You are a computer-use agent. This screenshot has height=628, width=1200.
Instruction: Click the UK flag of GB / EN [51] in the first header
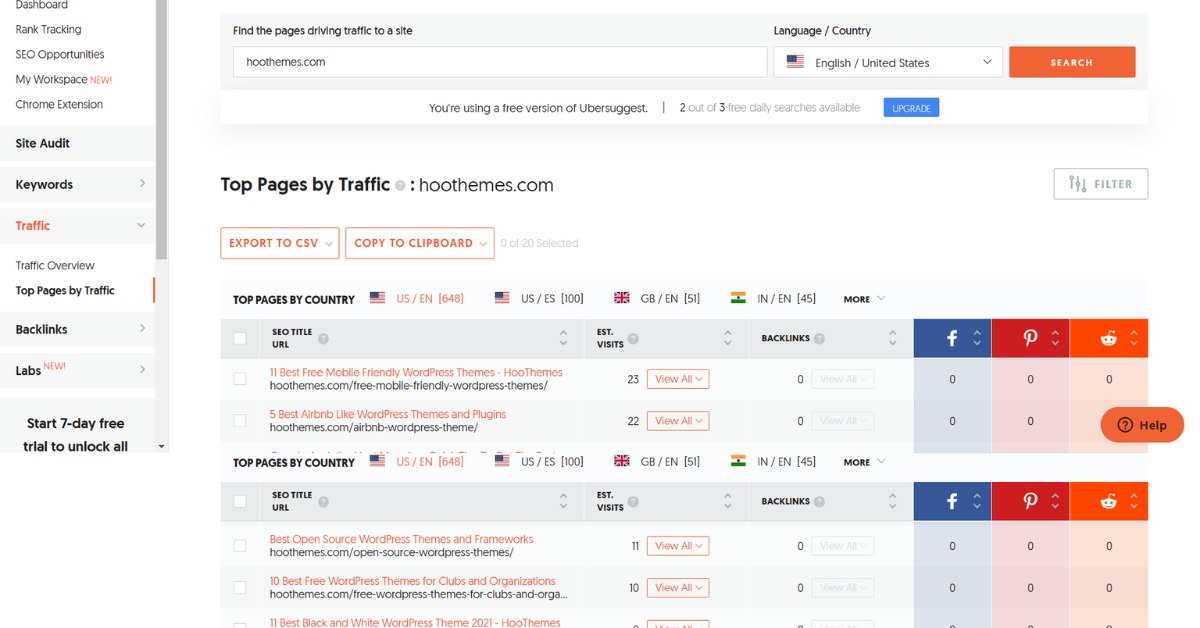[622, 298]
